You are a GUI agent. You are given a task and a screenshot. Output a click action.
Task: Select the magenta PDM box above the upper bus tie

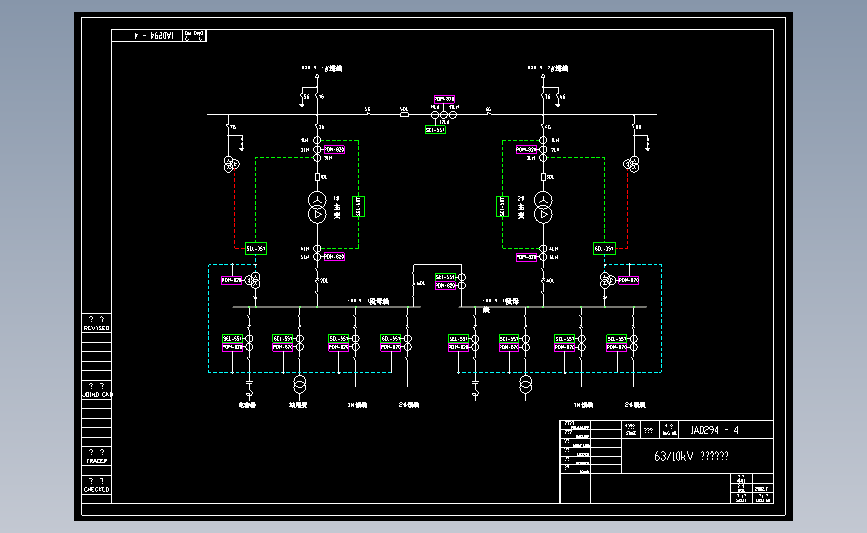coord(445,100)
